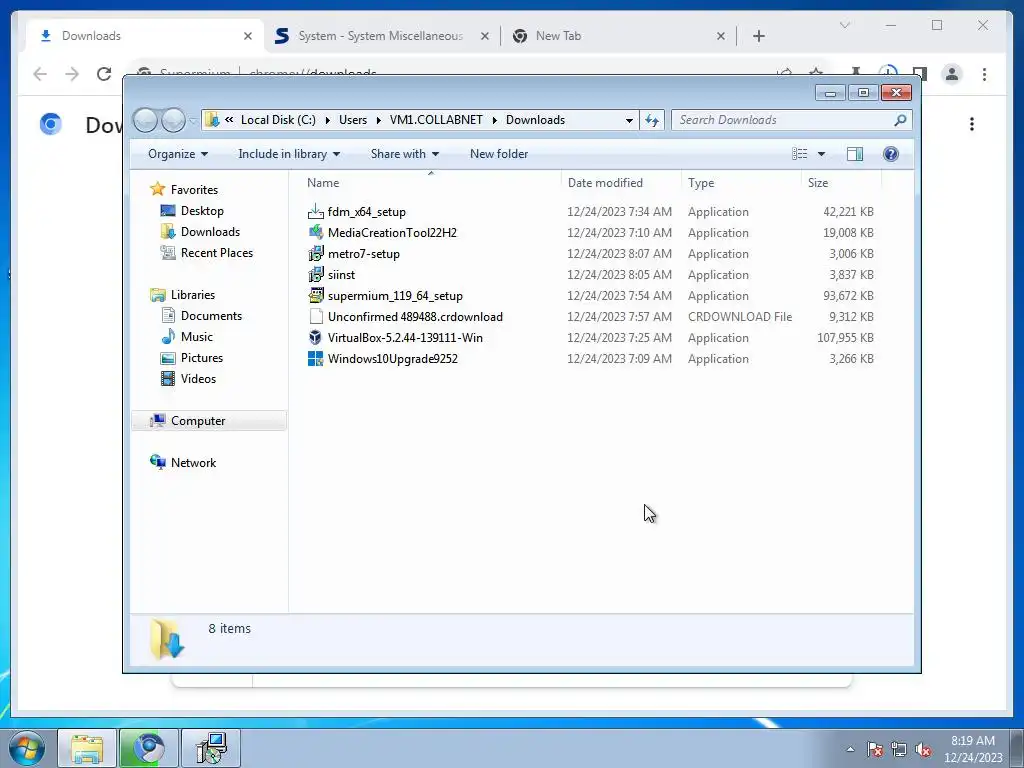Click the Explorer back navigation button

[x=146, y=120]
